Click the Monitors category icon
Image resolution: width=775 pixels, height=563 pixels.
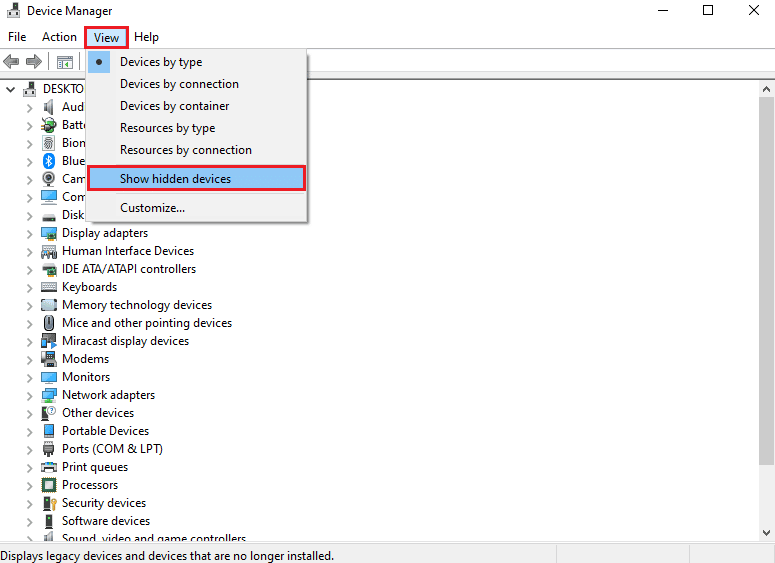click(x=49, y=377)
